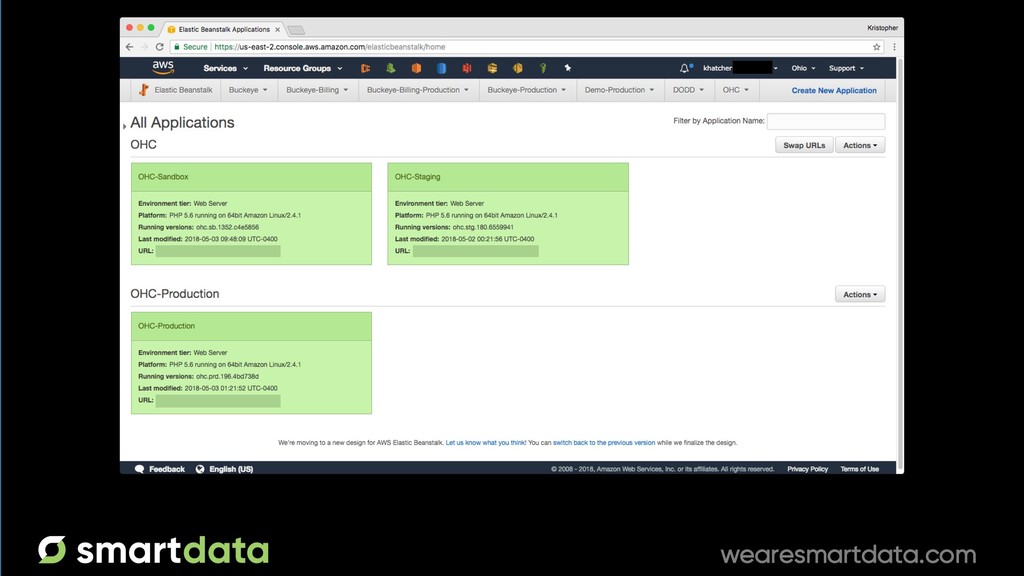Click the globe language icon
Image resolution: width=1024 pixels, height=576 pixels.
[x=200, y=469]
